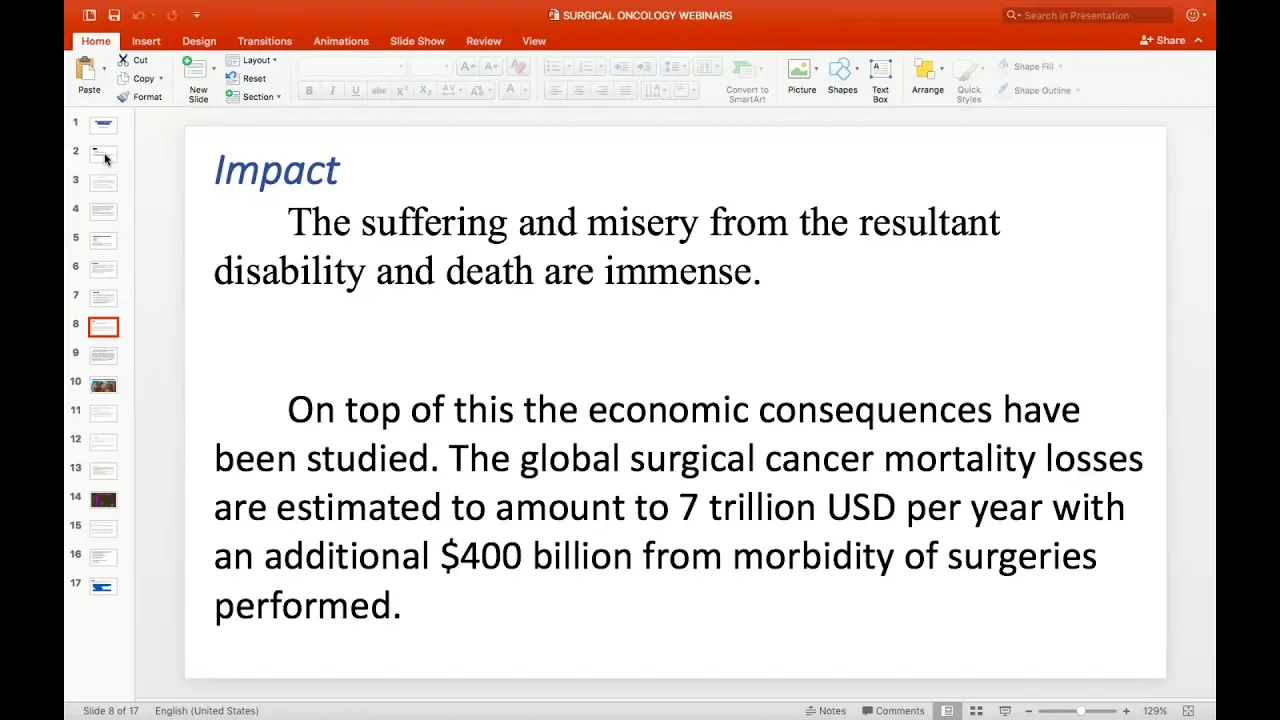Click the Reset slide button

(x=246, y=78)
